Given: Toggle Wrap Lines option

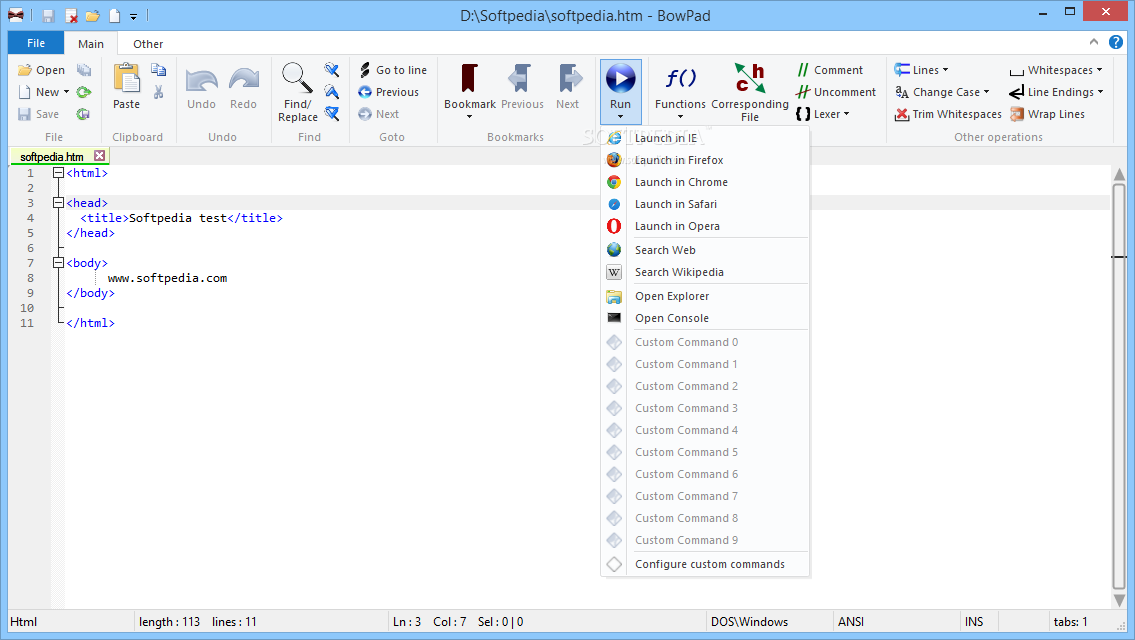Looking at the screenshot, I should pyautogui.click(x=1047, y=114).
